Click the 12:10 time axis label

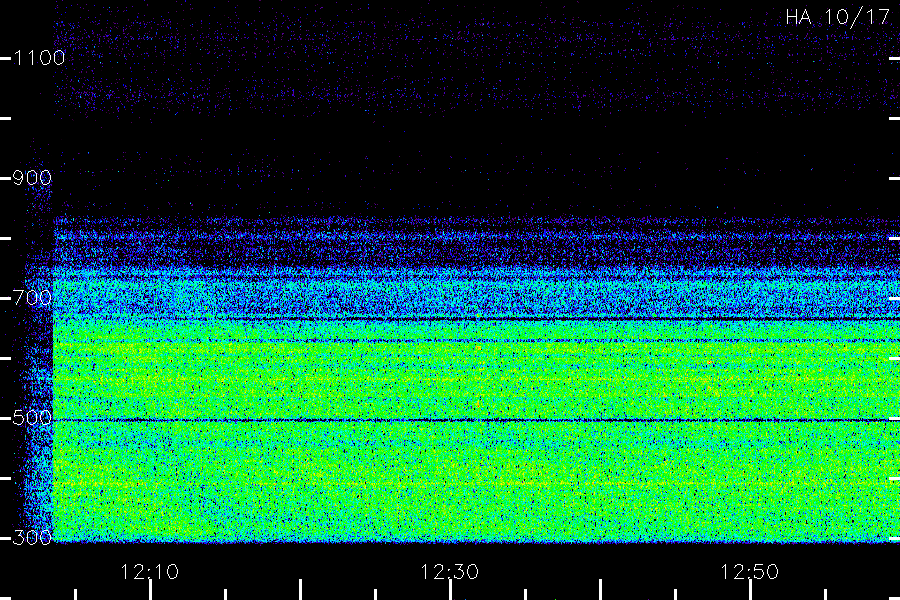pos(150,572)
